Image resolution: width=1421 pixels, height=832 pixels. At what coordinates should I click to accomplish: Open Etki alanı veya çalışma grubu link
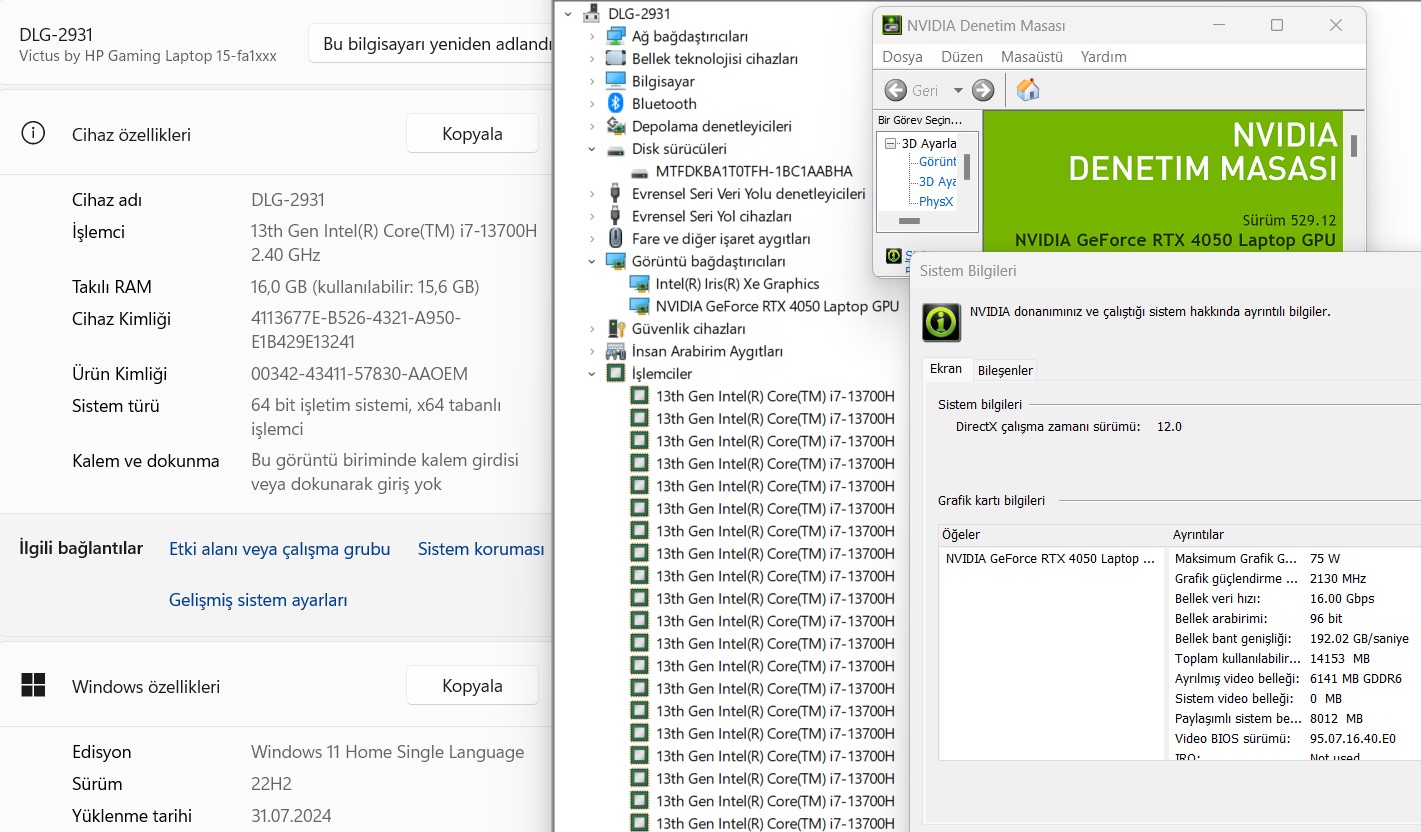280,549
